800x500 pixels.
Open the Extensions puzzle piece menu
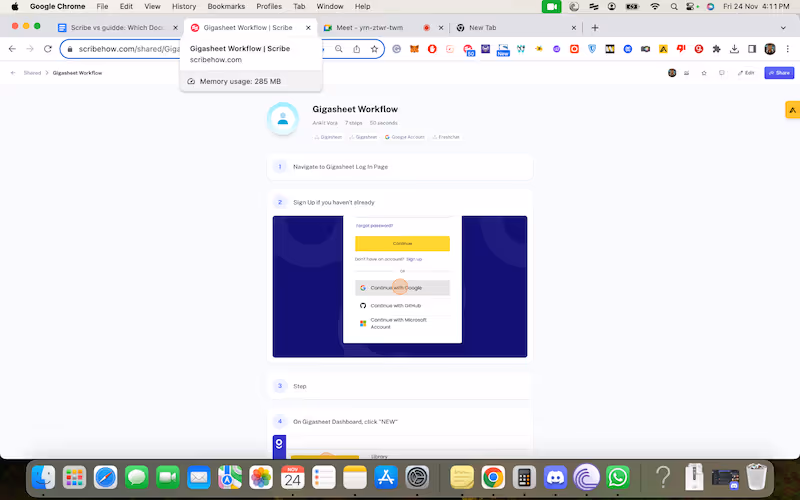click(716, 49)
